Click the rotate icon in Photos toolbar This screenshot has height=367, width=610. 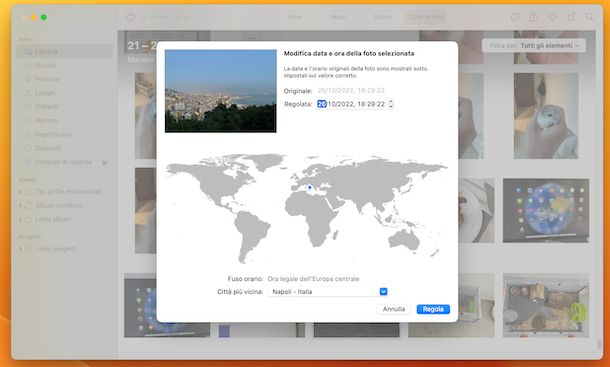tap(571, 17)
